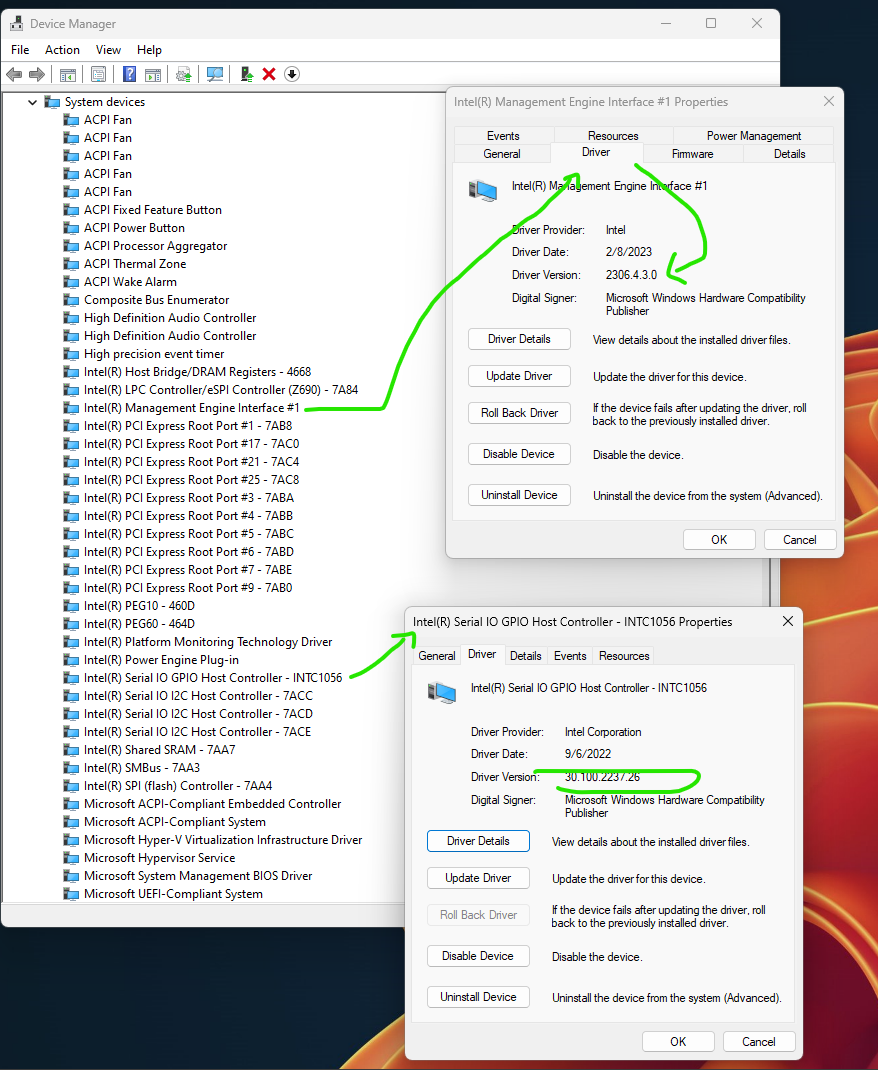This screenshot has width=878, height=1070.
Task: Click Cancel in GPIO Host Controller properties dialog
Action: (x=759, y=1042)
